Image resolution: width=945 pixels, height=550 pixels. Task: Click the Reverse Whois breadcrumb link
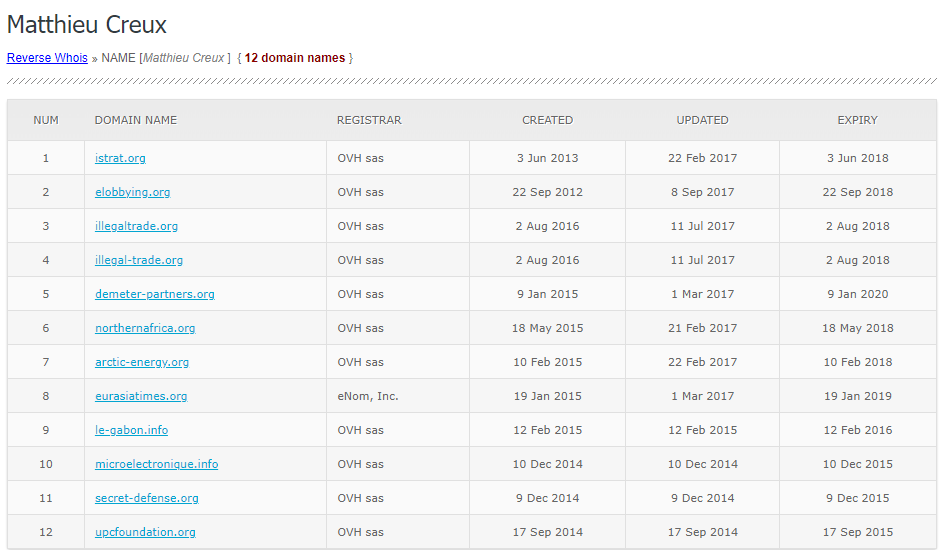point(47,58)
